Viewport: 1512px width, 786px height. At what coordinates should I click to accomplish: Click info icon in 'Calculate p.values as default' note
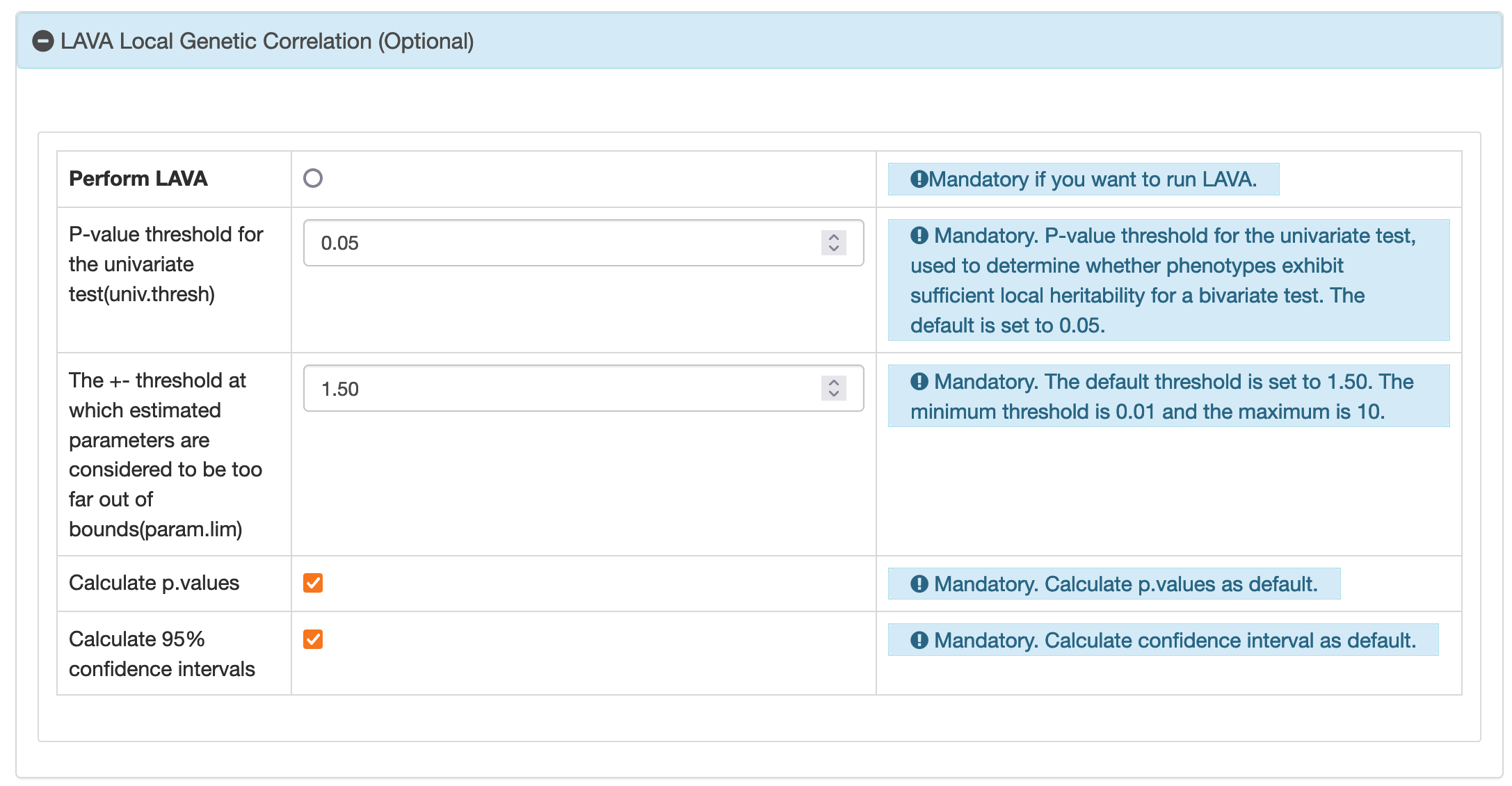click(x=919, y=584)
